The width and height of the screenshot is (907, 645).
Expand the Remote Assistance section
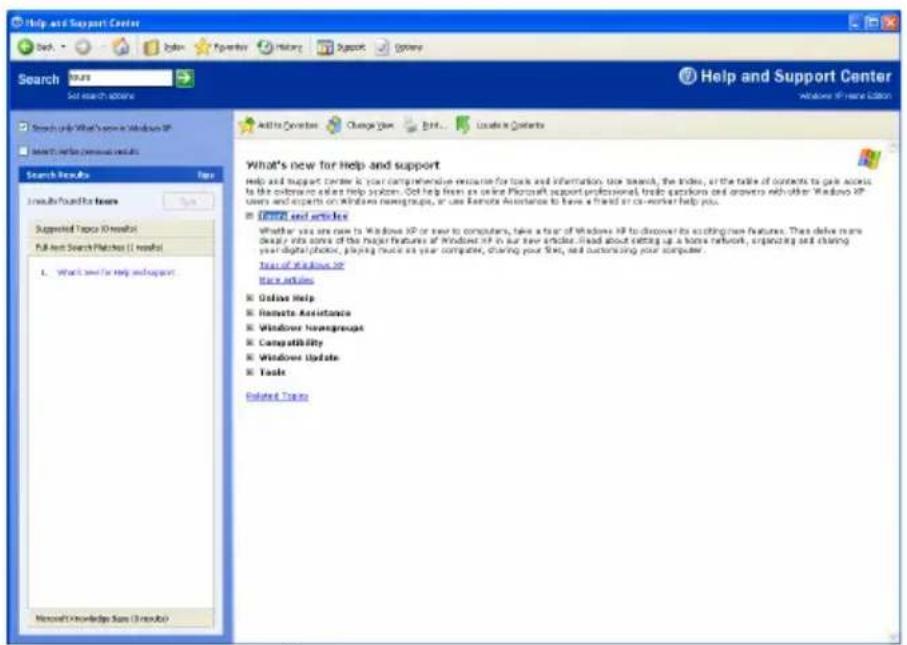pyautogui.click(x=250, y=313)
